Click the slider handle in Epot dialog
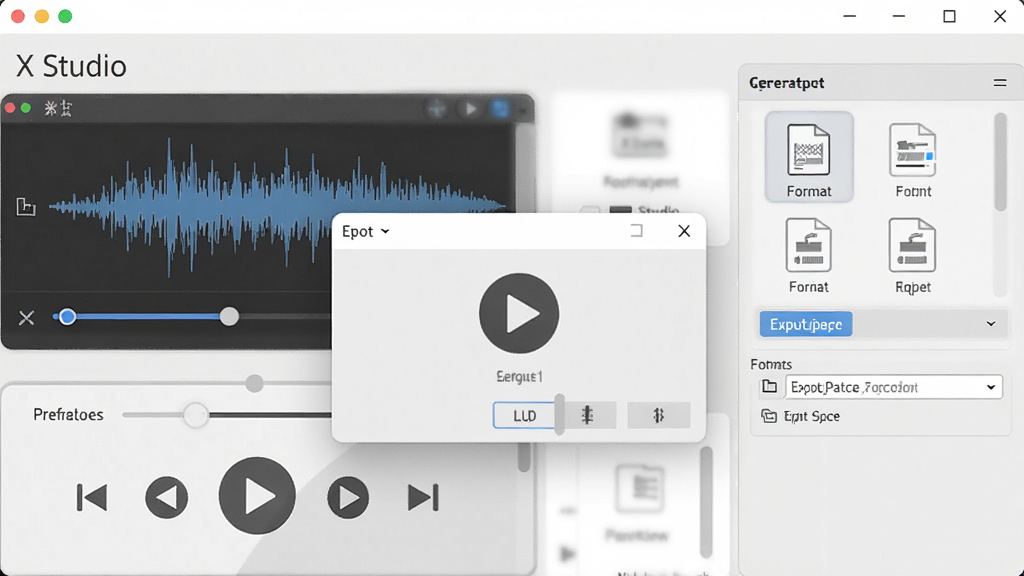1024x576 pixels. 560,415
